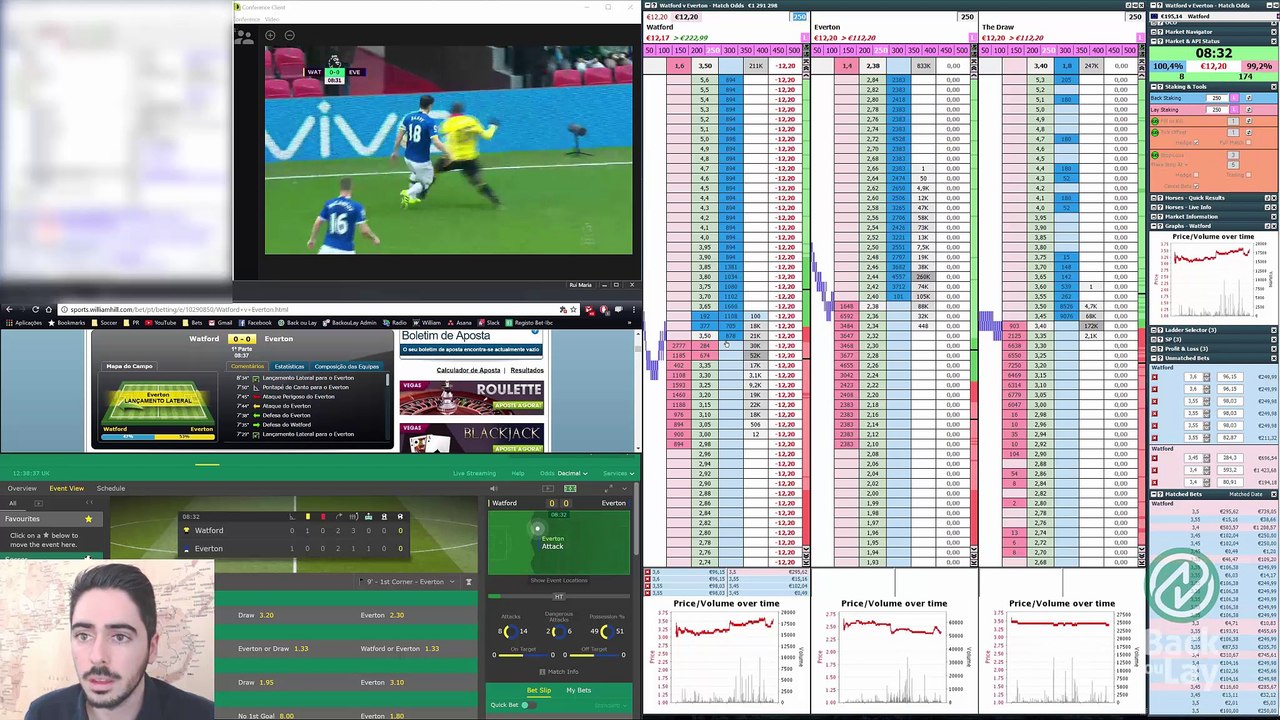Click the bet365 match timeline bar at HT
1280x720 pixels.
pyautogui.click(x=559, y=597)
